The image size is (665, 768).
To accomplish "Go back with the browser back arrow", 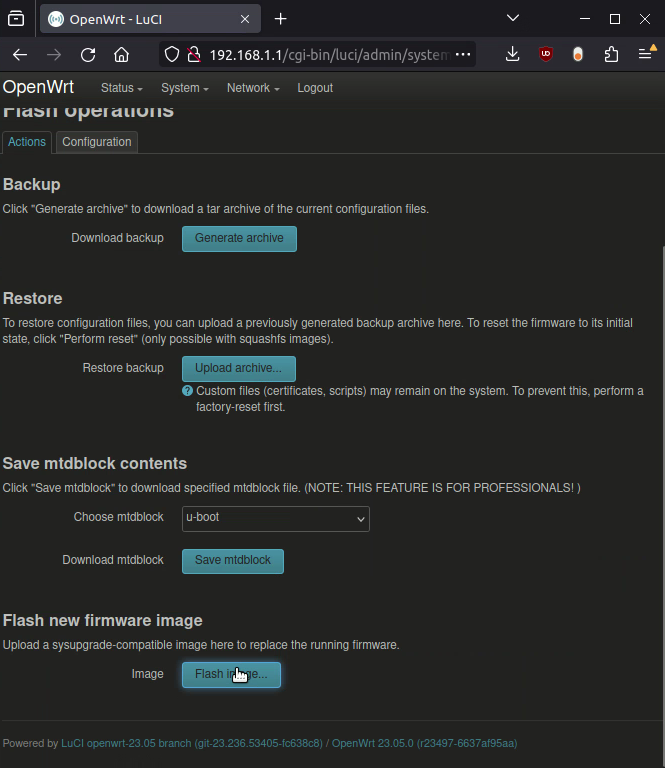I will click(20, 54).
